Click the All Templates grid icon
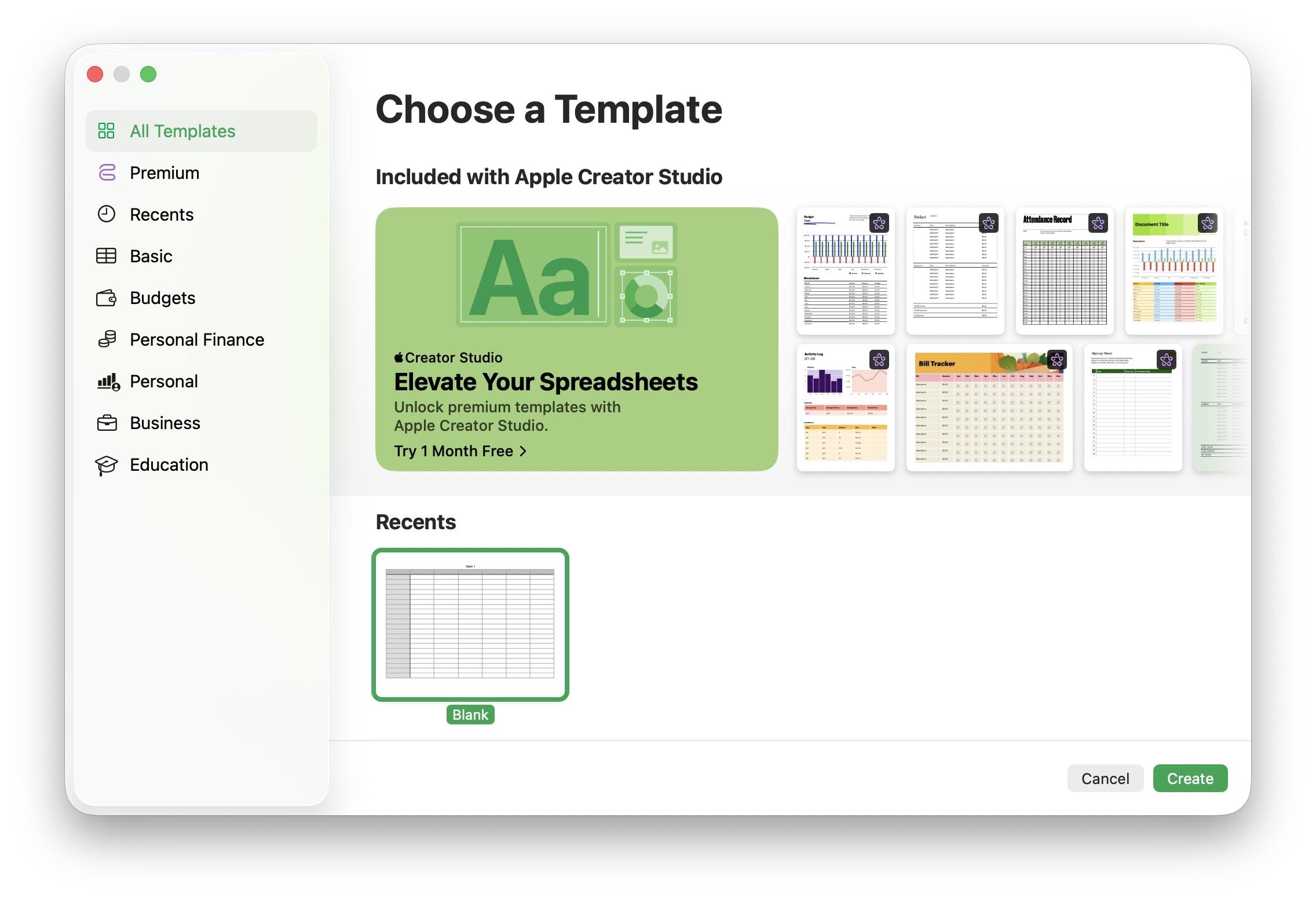The height and width of the screenshot is (901, 1316). (x=106, y=131)
